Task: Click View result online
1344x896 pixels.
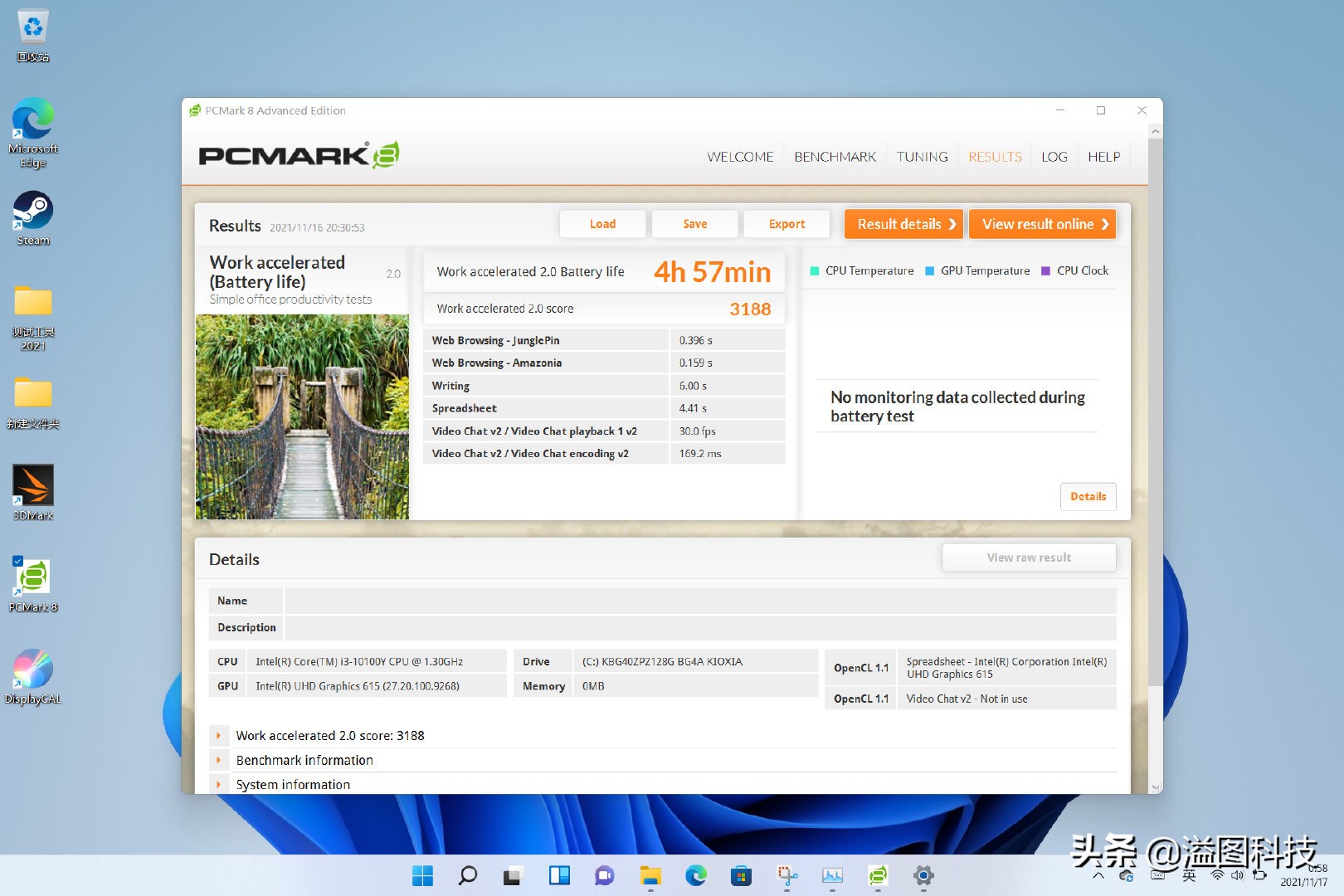Action: coord(1042,224)
